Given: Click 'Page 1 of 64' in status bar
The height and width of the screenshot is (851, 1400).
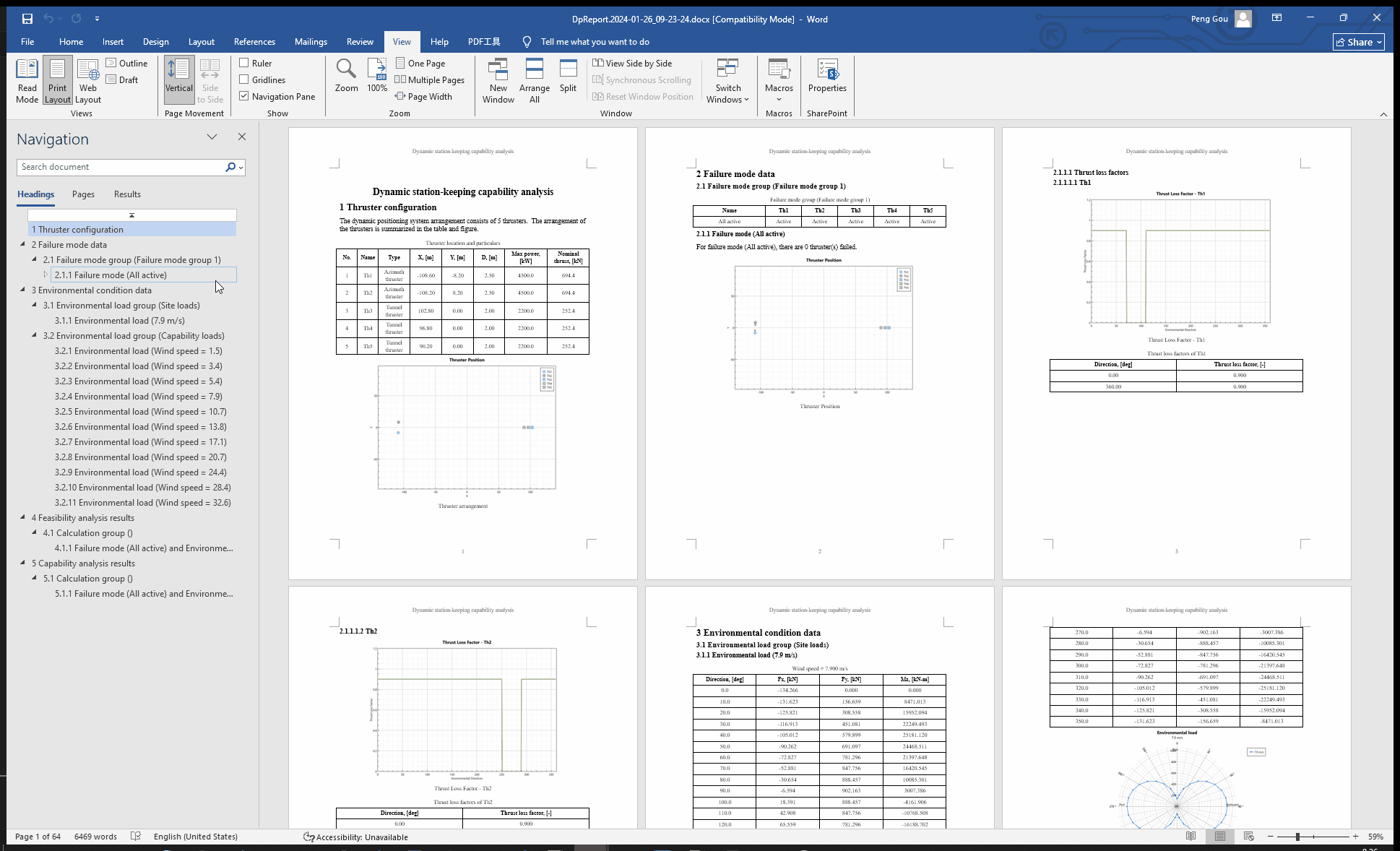Looking at the screenshot, I should point(38,837).
